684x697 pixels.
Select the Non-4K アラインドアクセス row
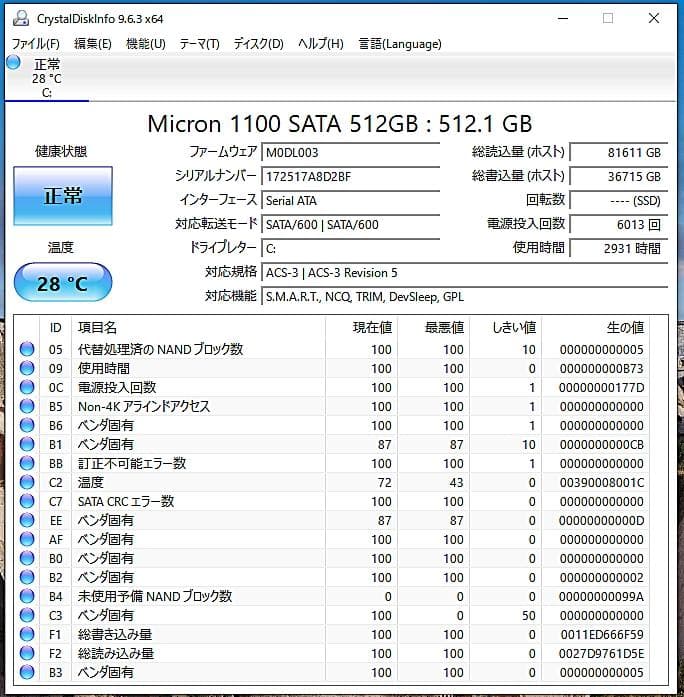click(x=332, y=406)
